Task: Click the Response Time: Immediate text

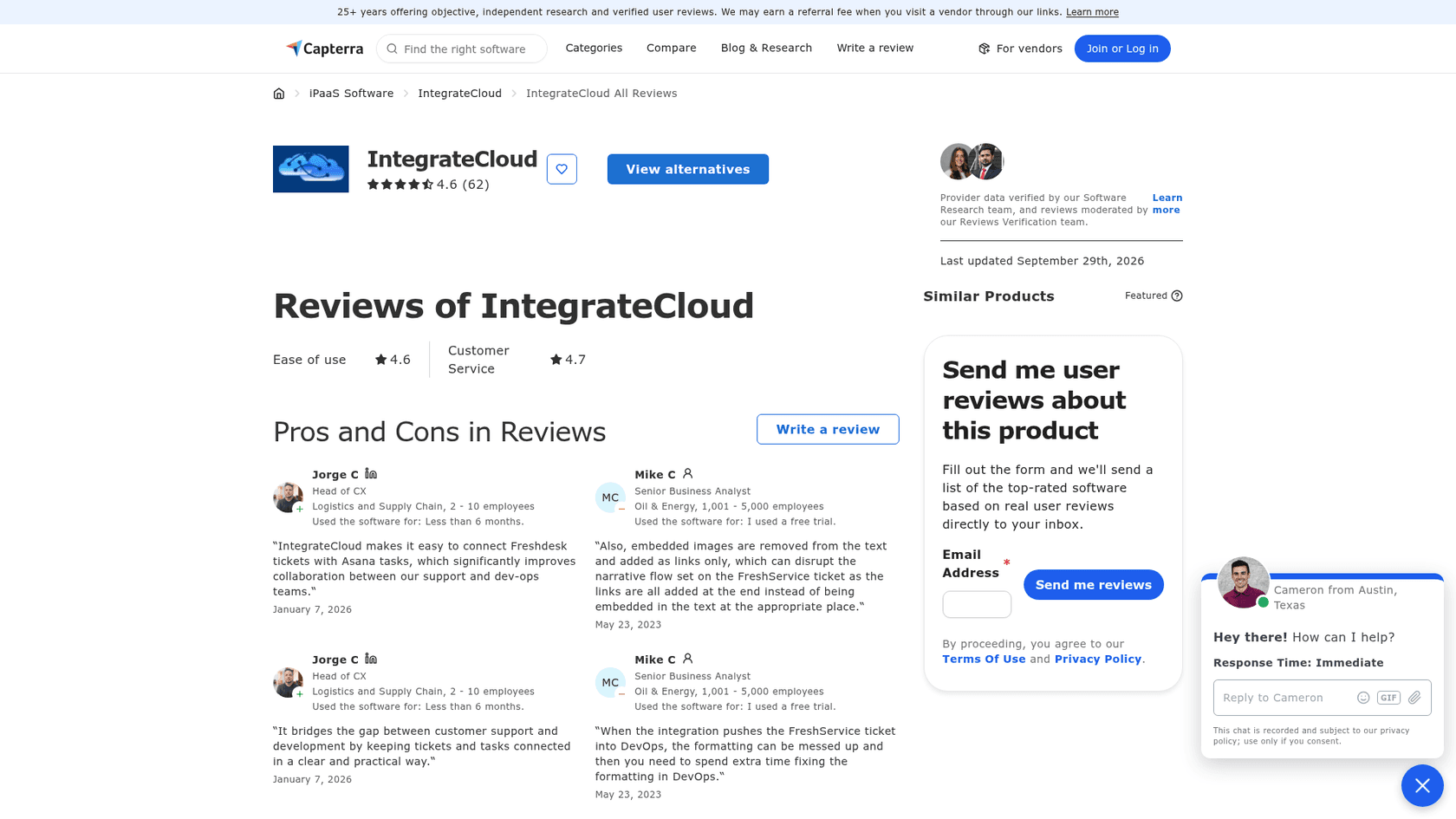Action: click(1298, 663)
